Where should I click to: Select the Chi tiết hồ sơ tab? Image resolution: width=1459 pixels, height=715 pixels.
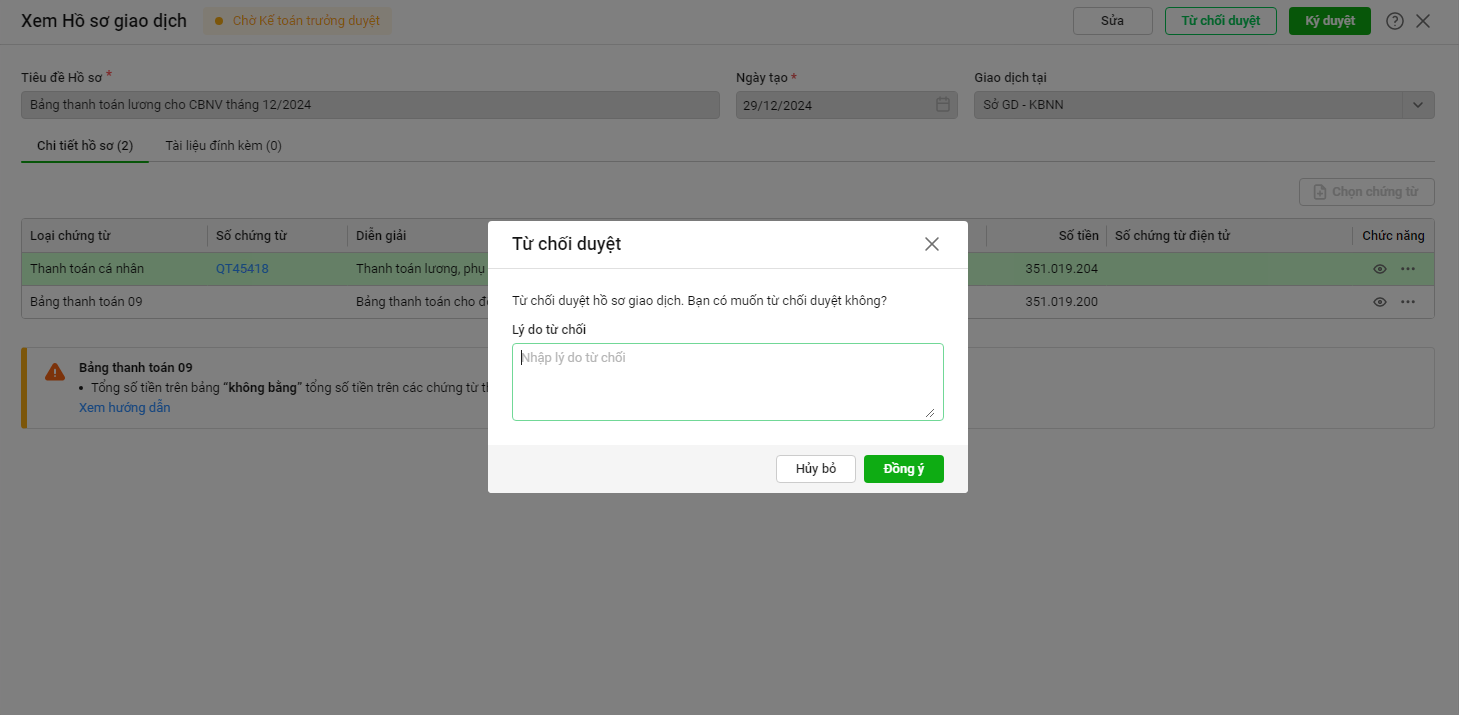(85, 146)
